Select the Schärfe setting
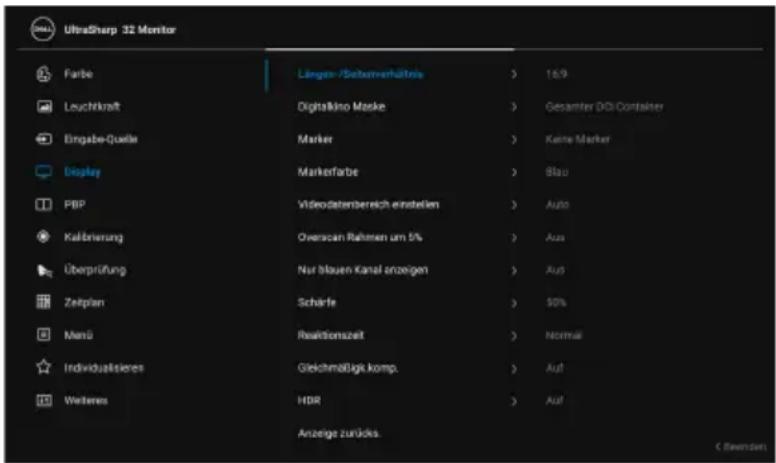This screenshot has height=463, width=776. point(317,302)
